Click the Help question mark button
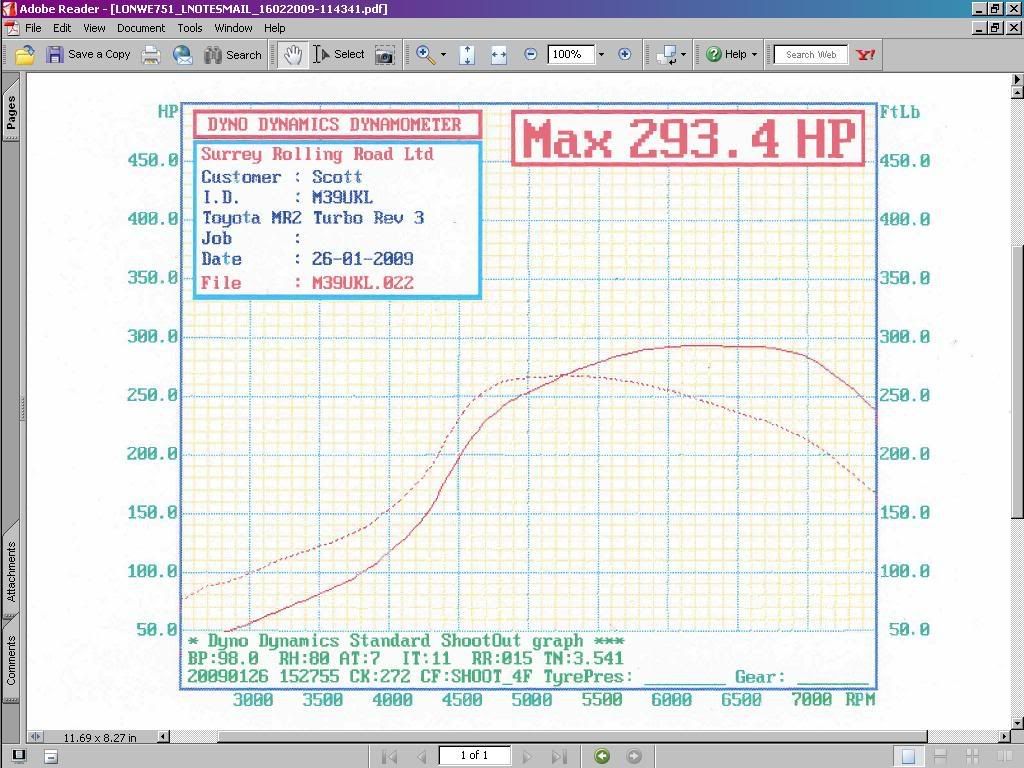 [726, 55]
